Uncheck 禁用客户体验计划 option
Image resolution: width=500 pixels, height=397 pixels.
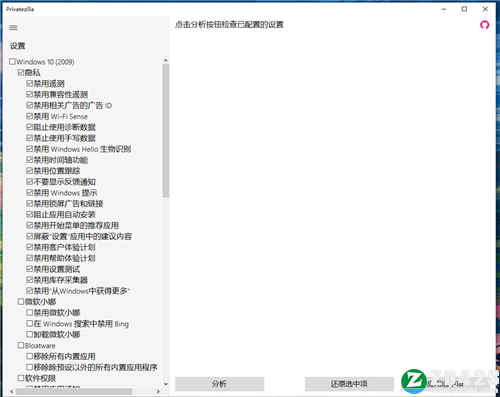click(x=29, y=247)
